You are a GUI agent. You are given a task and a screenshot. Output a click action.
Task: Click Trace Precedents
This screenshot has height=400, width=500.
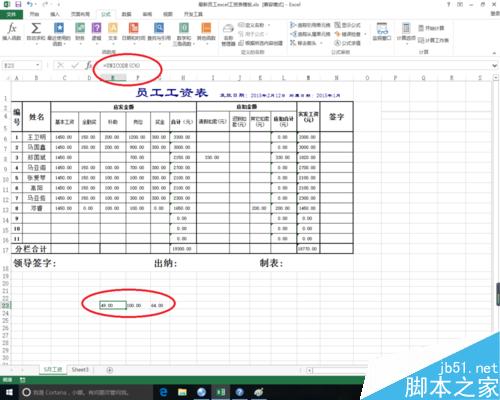click(x=310, y=25)
